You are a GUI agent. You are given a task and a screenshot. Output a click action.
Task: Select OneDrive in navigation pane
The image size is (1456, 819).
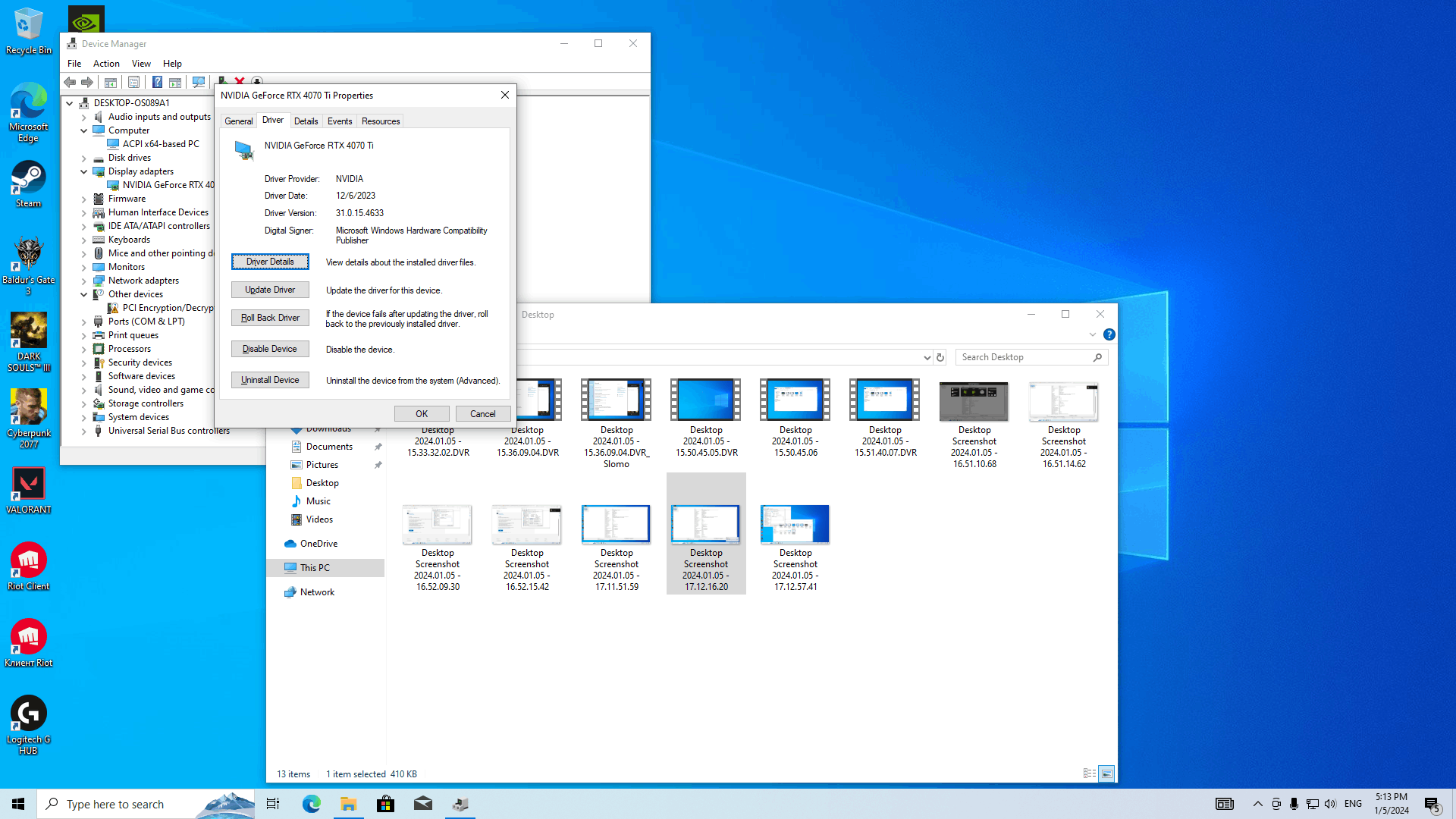pyautogui.click(x=318, y=544)
